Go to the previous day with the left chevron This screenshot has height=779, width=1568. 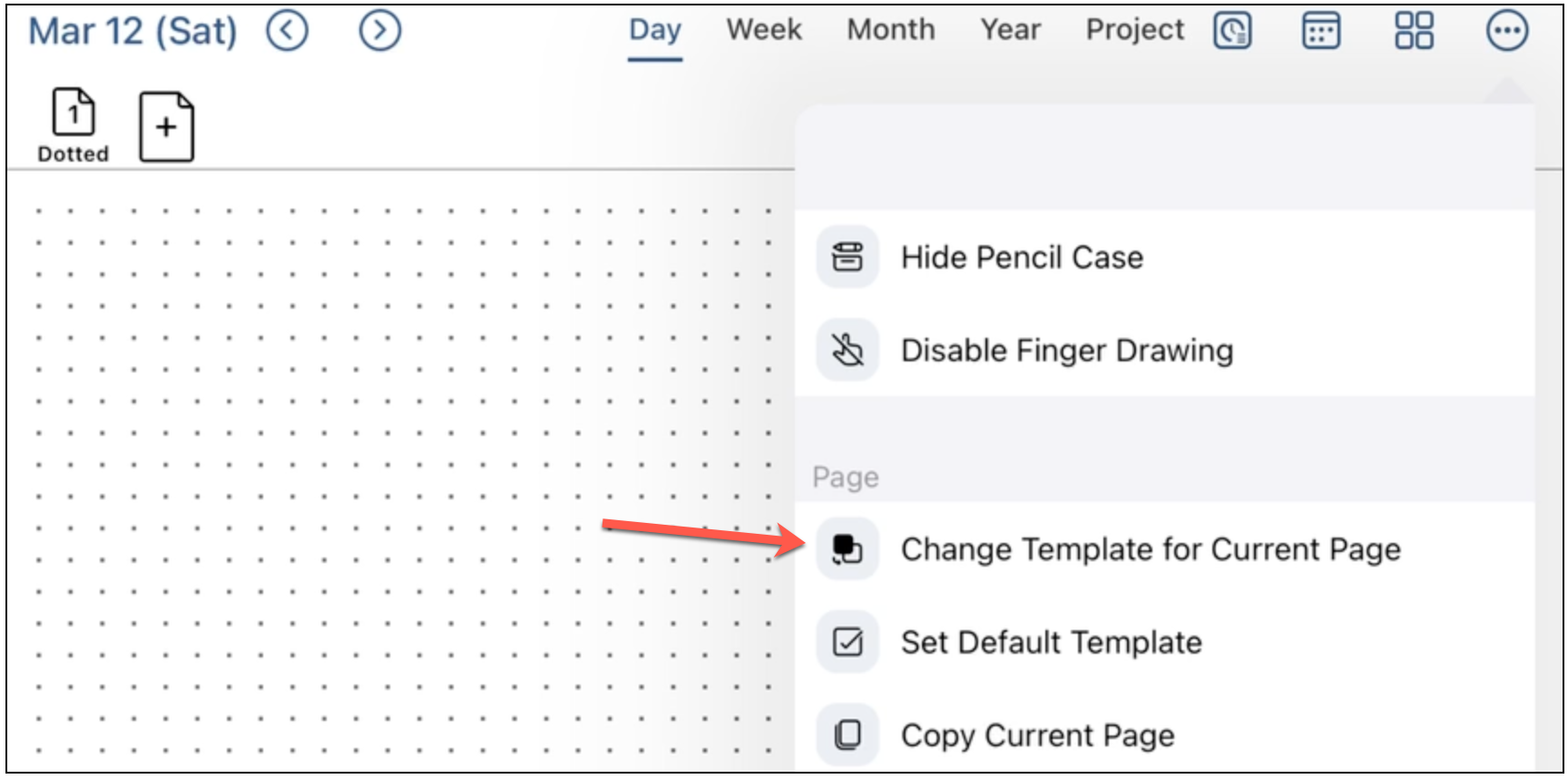(286, 28)
